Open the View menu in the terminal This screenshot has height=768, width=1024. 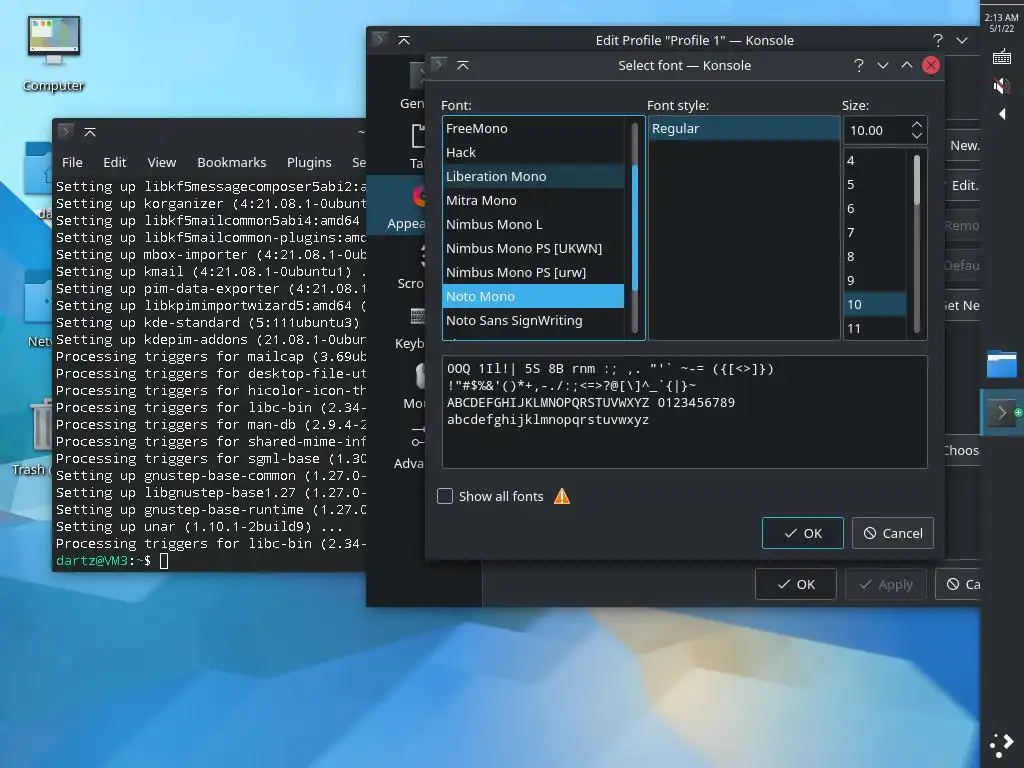161,163
